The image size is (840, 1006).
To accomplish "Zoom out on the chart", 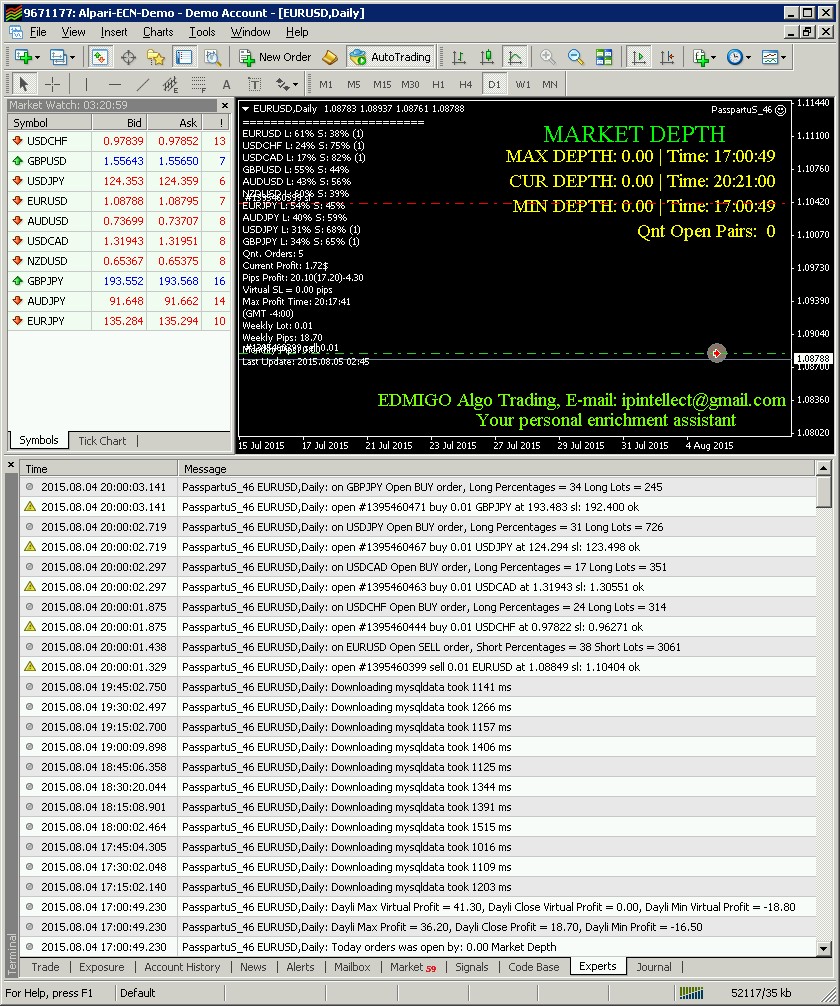I will tap(576, 57).
